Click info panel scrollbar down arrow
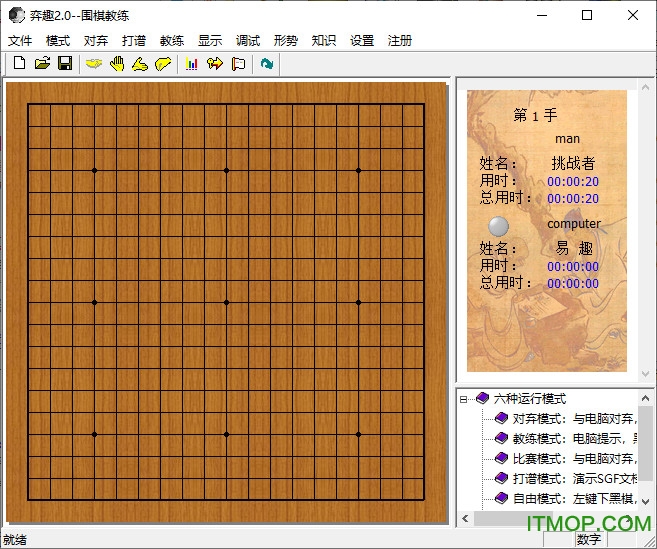The image size is (657, 549). pos(645,373)
